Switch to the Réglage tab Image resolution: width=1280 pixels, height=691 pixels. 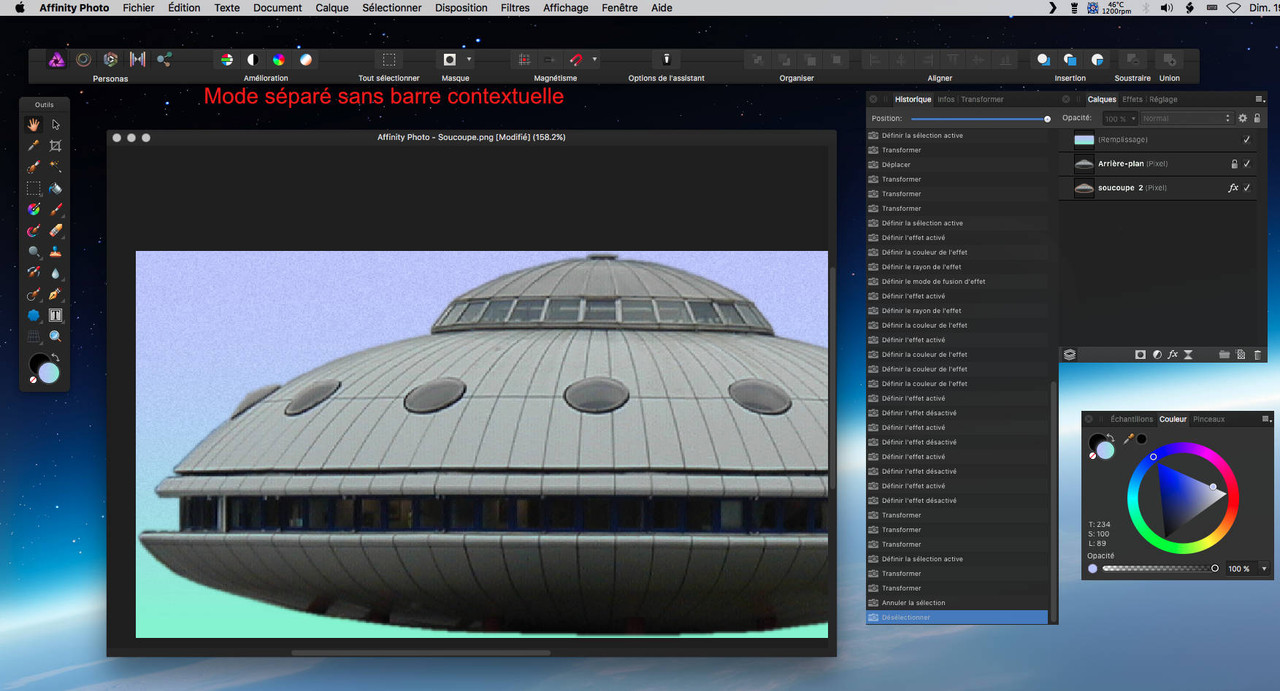pyautogui.click(x=1163, y=99)
